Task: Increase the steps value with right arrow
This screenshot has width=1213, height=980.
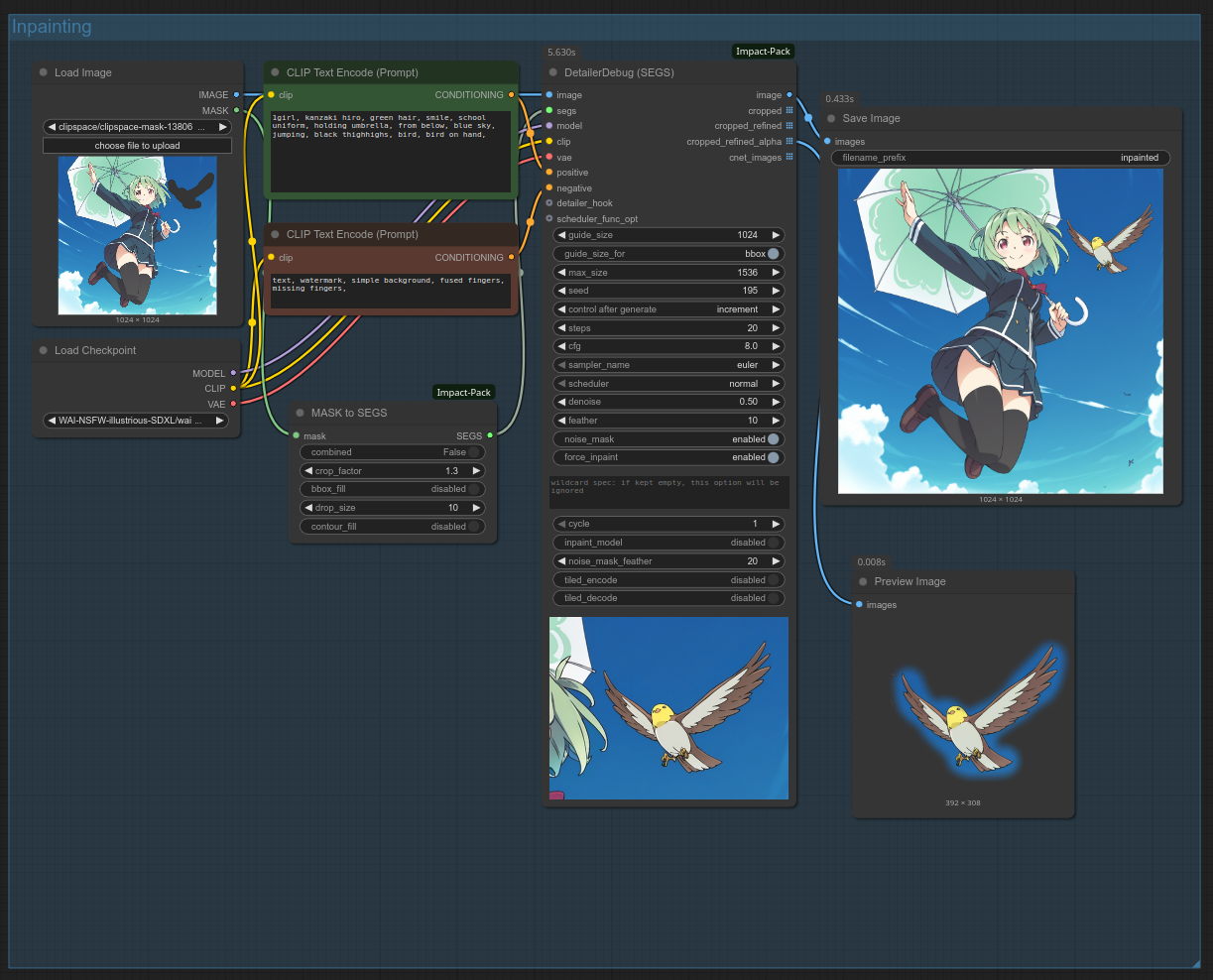Action: (776, 328)
